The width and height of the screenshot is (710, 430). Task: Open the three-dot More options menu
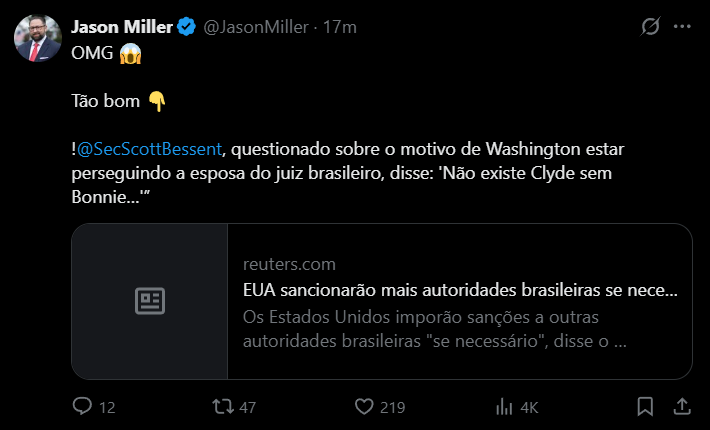(683, 27)
